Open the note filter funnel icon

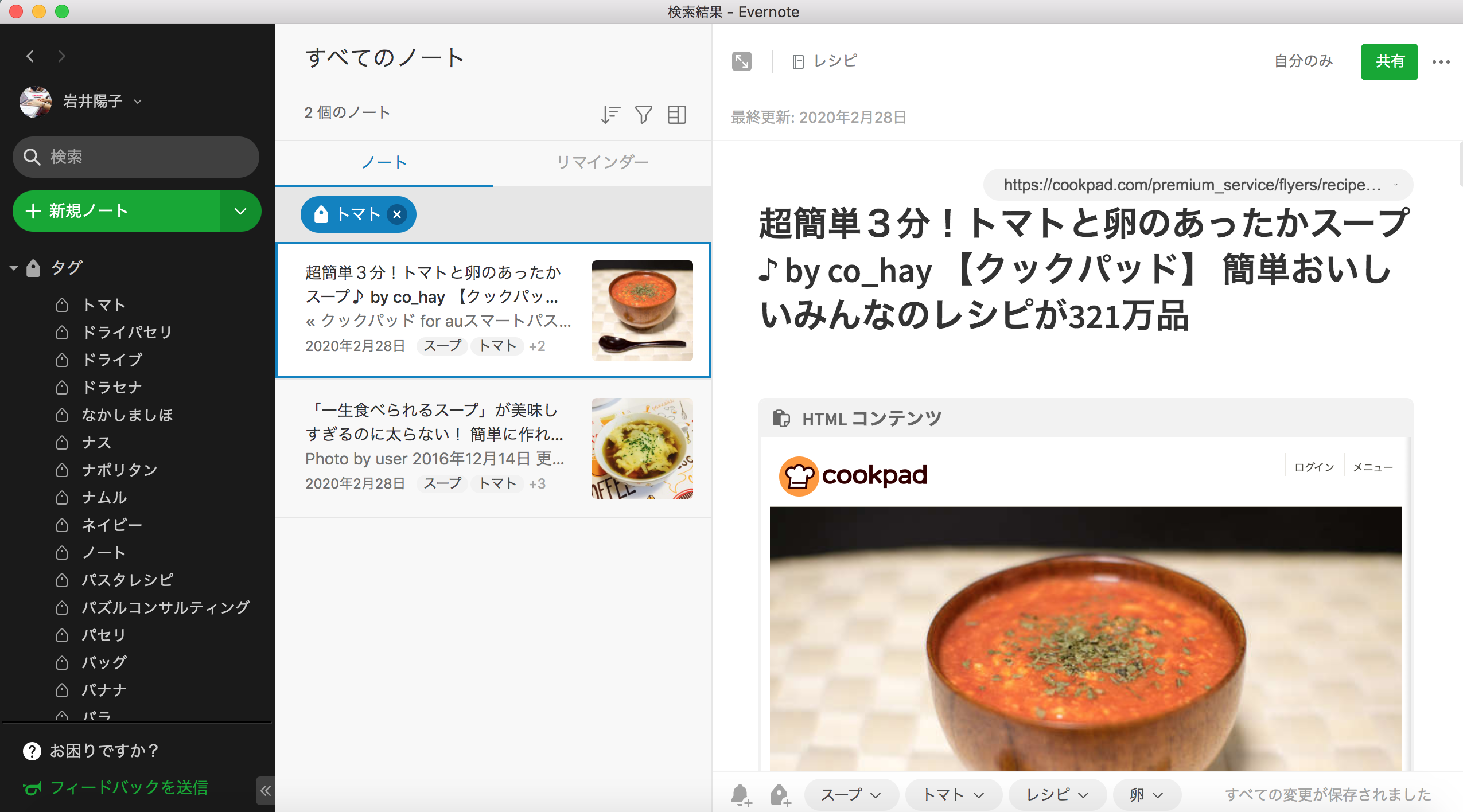pos(643,115)
